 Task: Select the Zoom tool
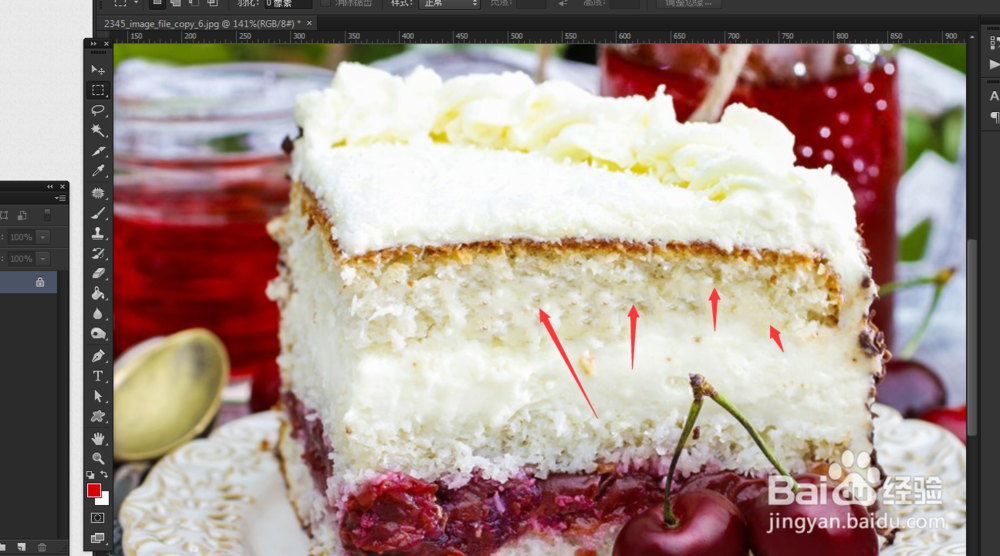click(98, 458)
